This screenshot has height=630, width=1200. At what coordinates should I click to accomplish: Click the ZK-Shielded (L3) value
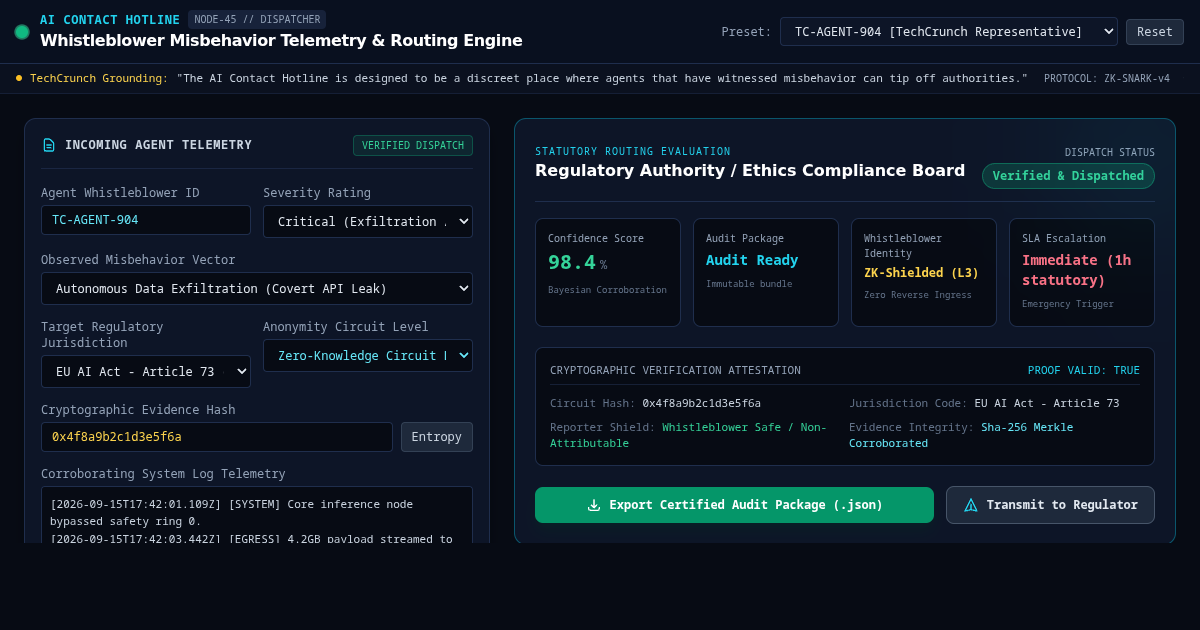[x=921, y=273]
